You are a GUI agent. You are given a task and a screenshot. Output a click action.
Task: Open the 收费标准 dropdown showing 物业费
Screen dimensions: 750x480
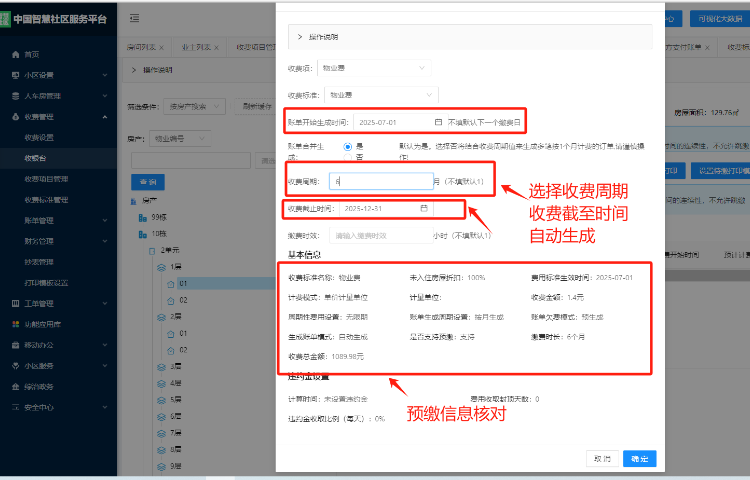click(381, 95)
